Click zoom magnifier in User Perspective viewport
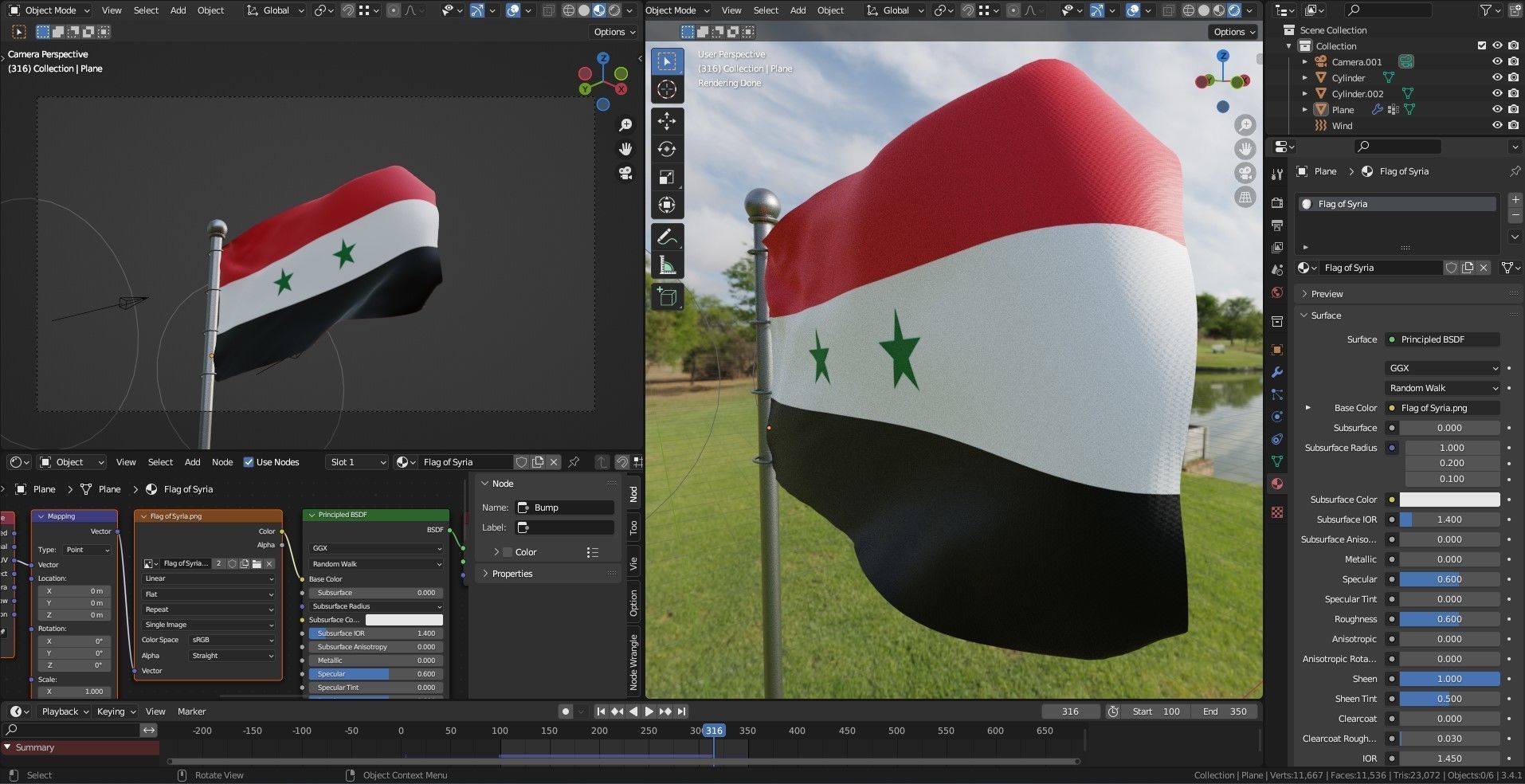 1245,125
